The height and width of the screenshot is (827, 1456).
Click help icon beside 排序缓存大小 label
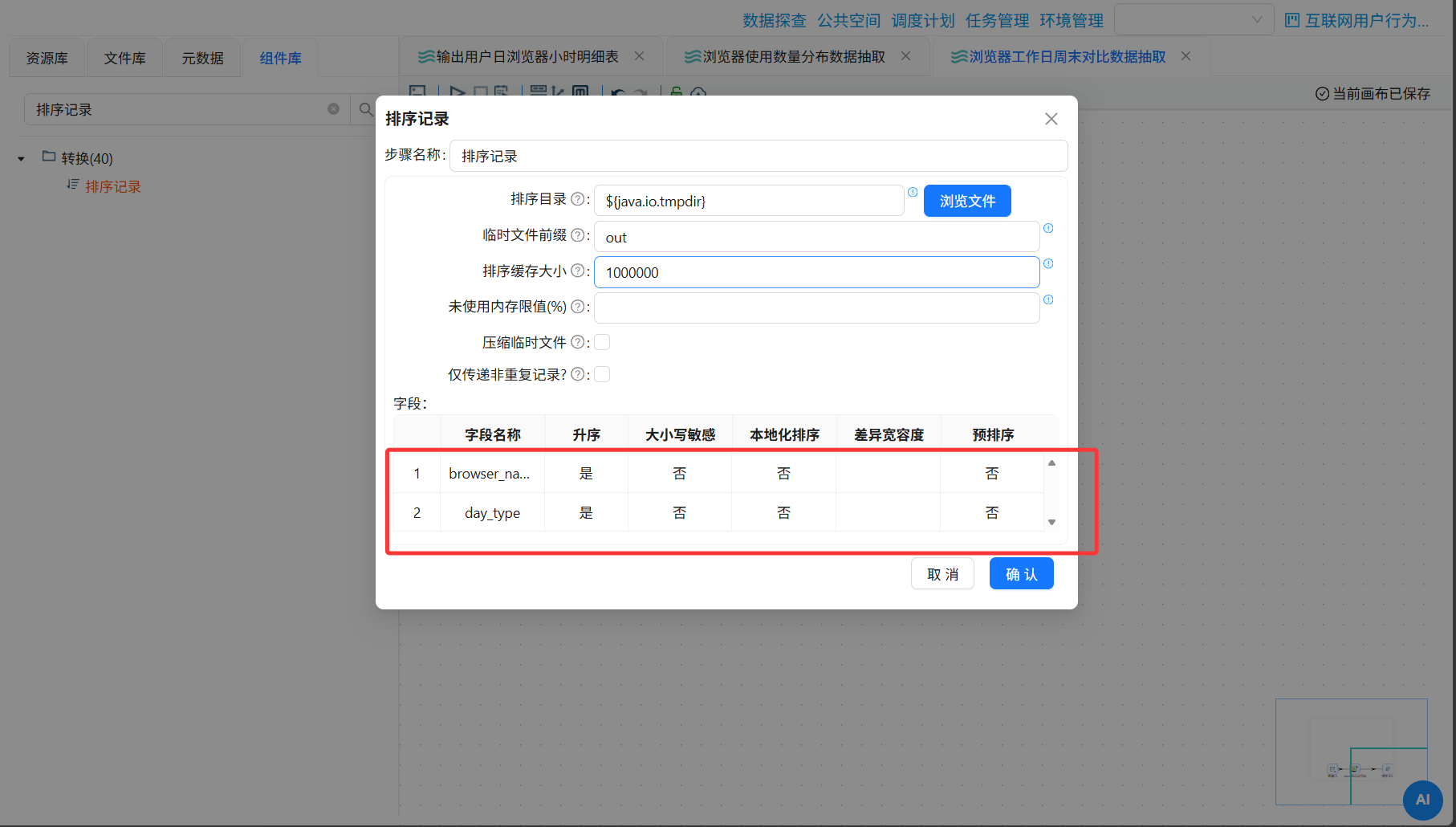(x=577, y=271)
